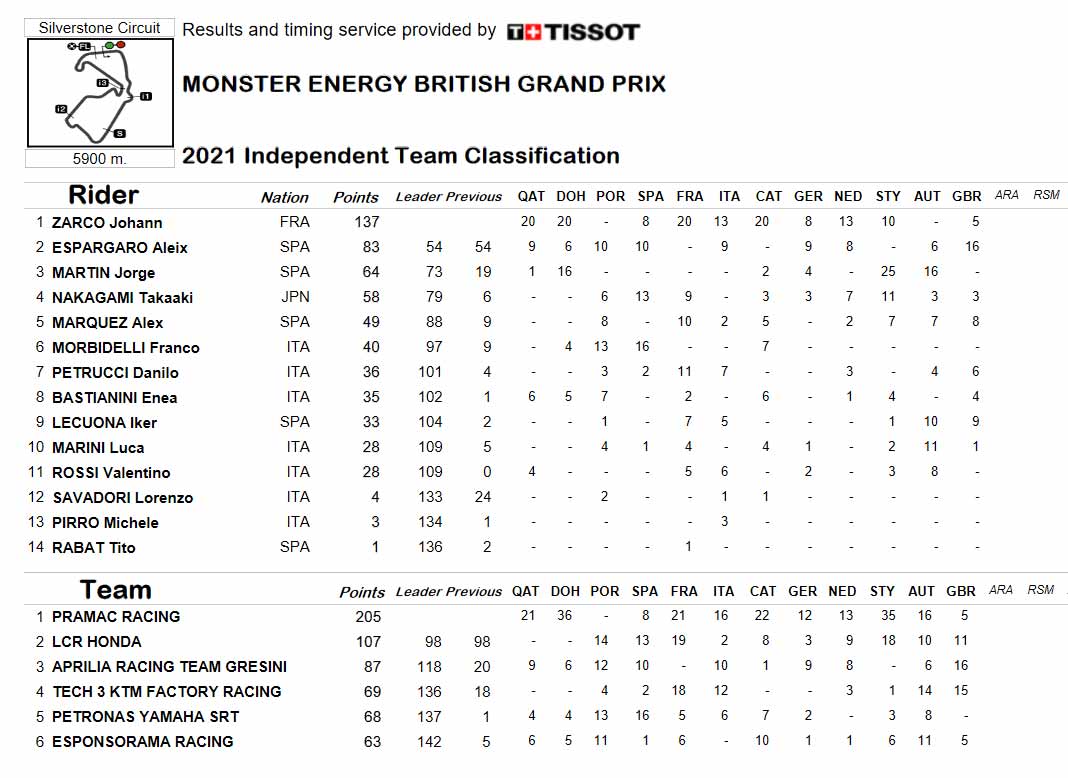This screenshot has height=778, width=1068.
Task: Click the S speed trap marker on map
Action: coord(120,134)
